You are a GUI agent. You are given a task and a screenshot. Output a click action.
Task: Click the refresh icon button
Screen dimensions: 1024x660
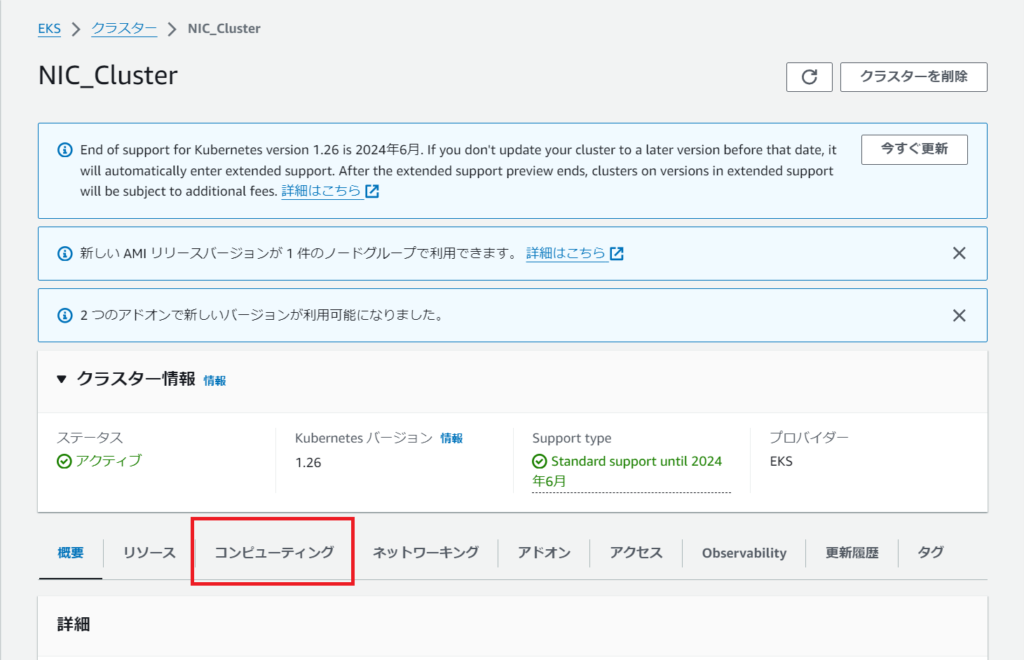[x=808, y=77]
